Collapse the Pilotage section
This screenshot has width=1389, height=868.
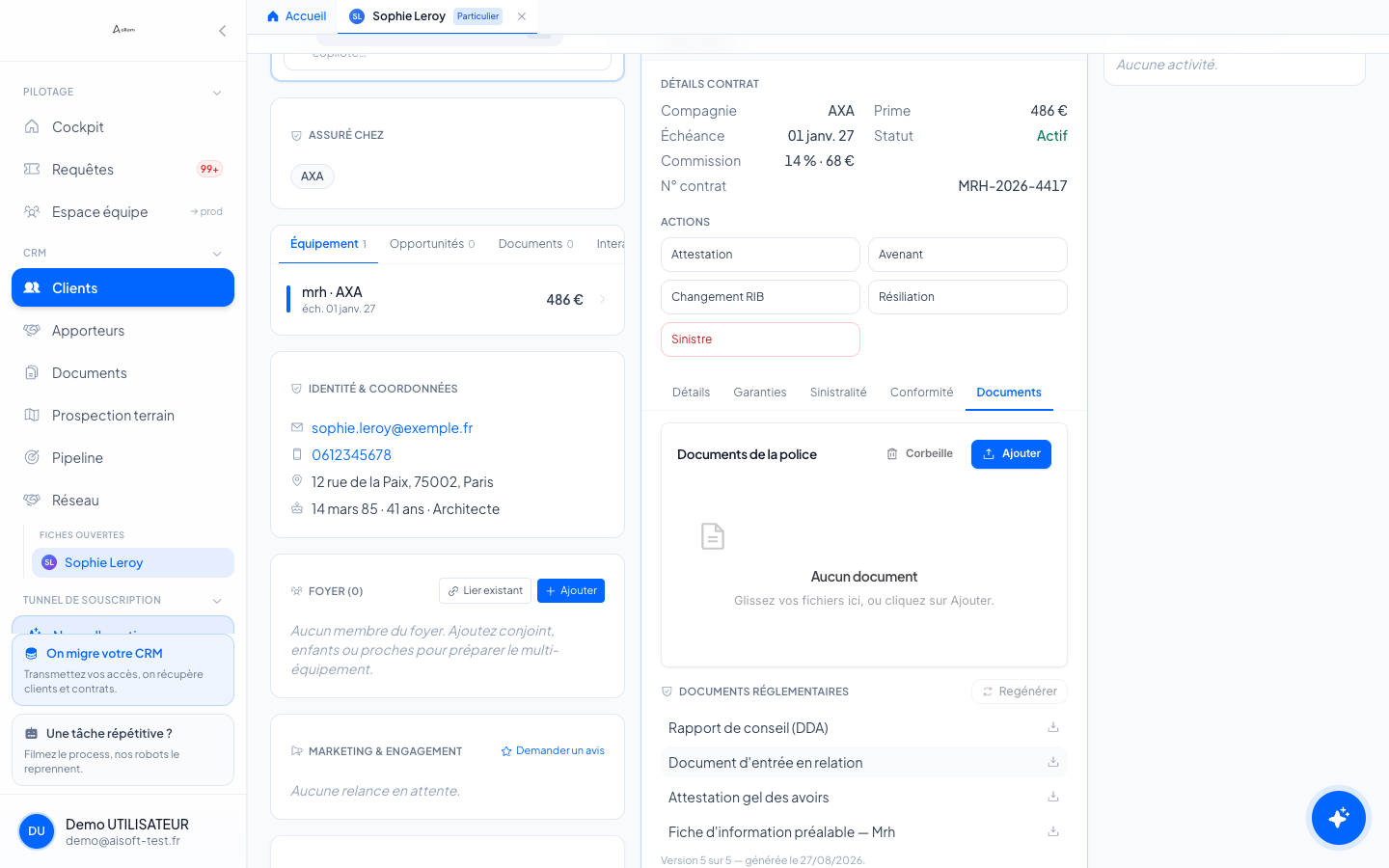pos(217,93)
